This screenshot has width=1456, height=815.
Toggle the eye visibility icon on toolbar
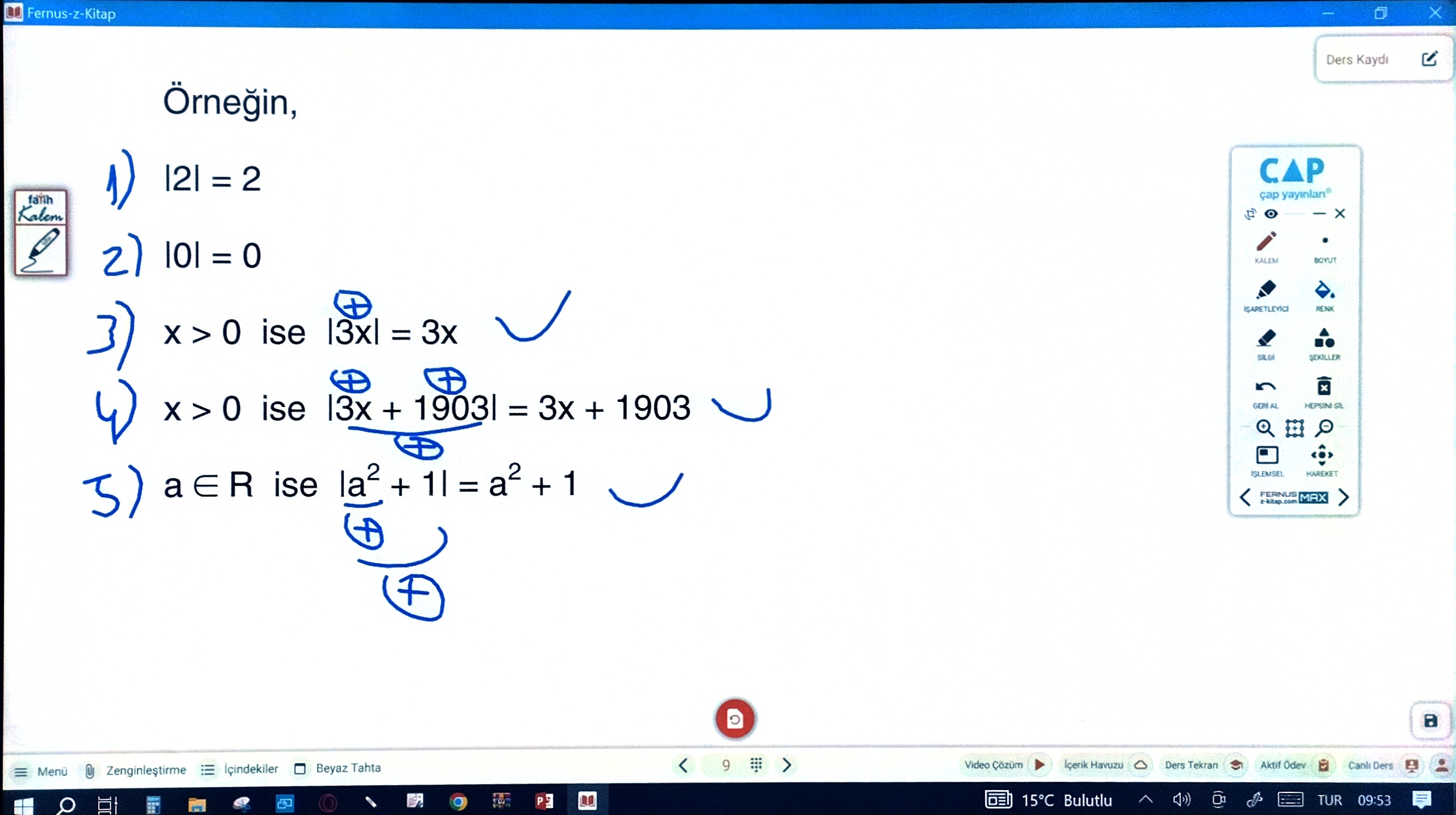(1272, 214)
